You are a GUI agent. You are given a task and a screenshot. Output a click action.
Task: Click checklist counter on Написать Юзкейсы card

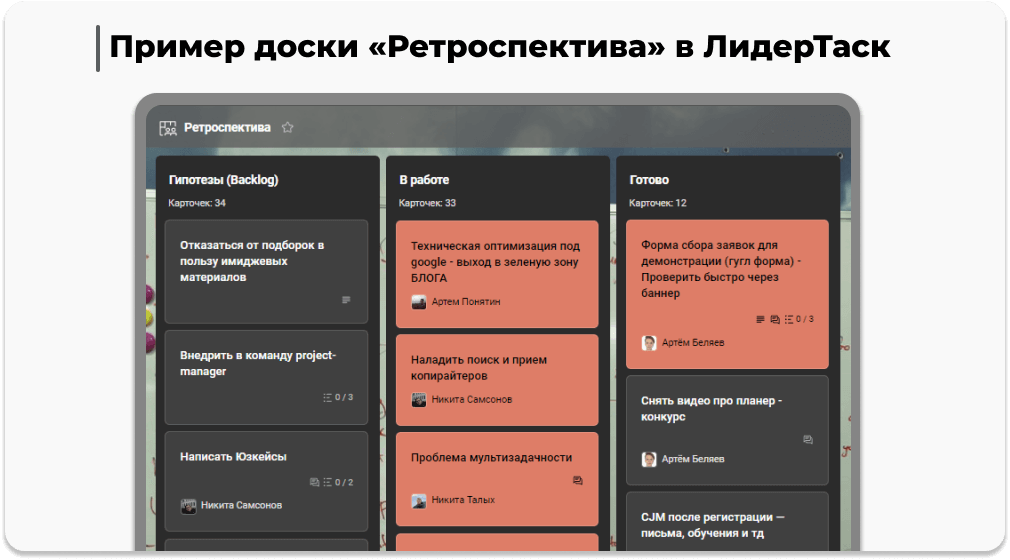point(338,482)
